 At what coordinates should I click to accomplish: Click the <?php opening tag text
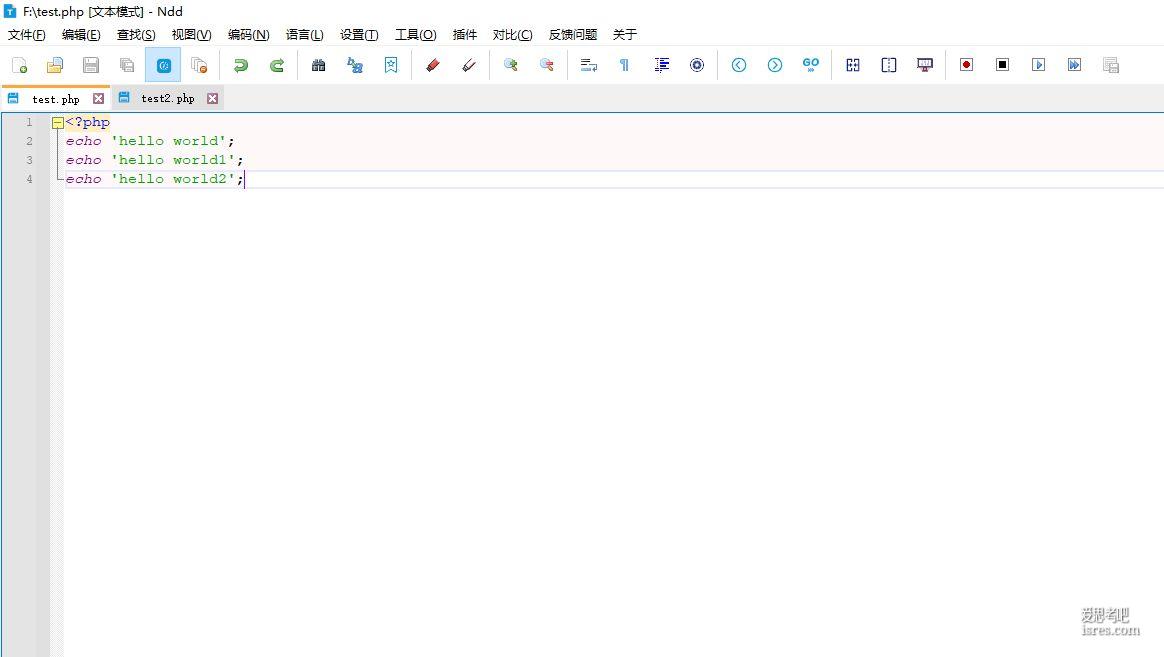coord(88,122)
